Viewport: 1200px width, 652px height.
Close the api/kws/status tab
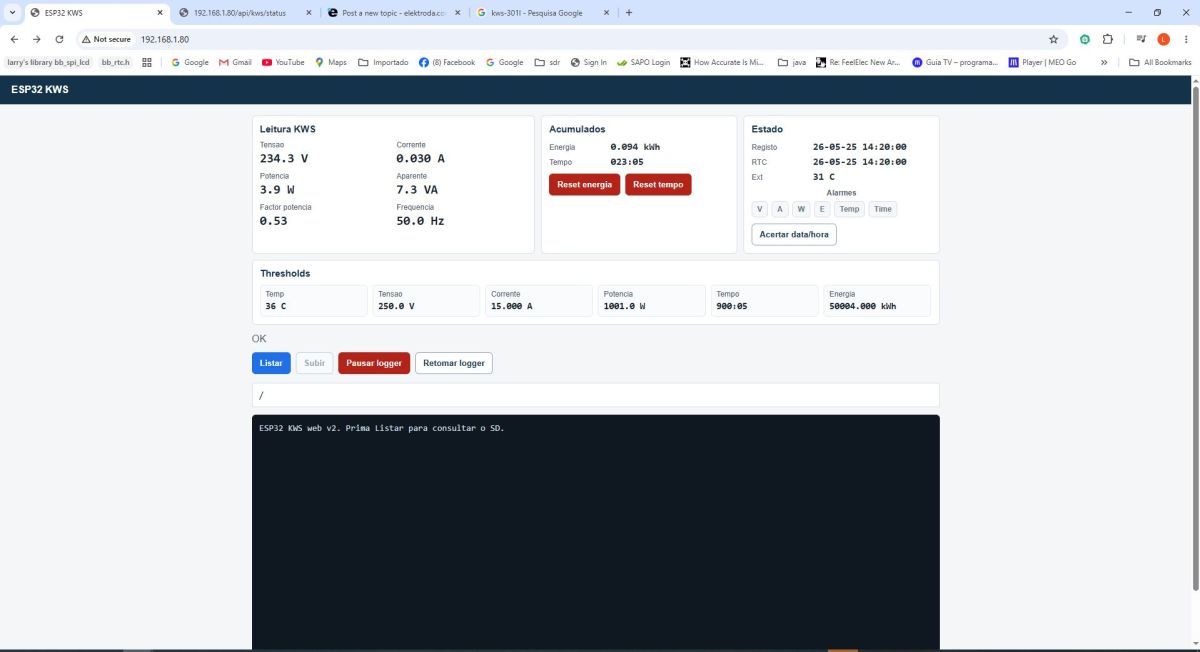click(x=307, y=13)
